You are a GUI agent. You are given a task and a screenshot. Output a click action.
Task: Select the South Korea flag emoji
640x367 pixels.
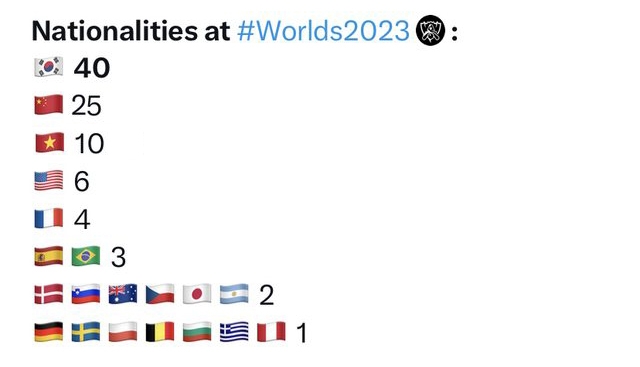49,67
